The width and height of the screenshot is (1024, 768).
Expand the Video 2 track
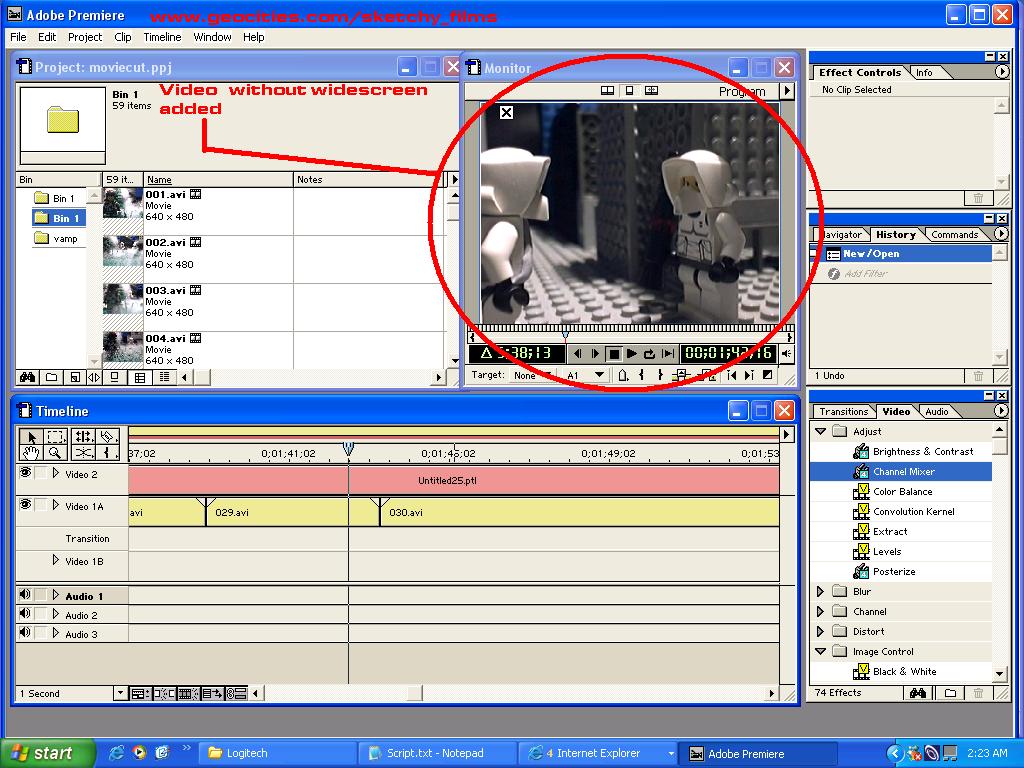point(56,473)
